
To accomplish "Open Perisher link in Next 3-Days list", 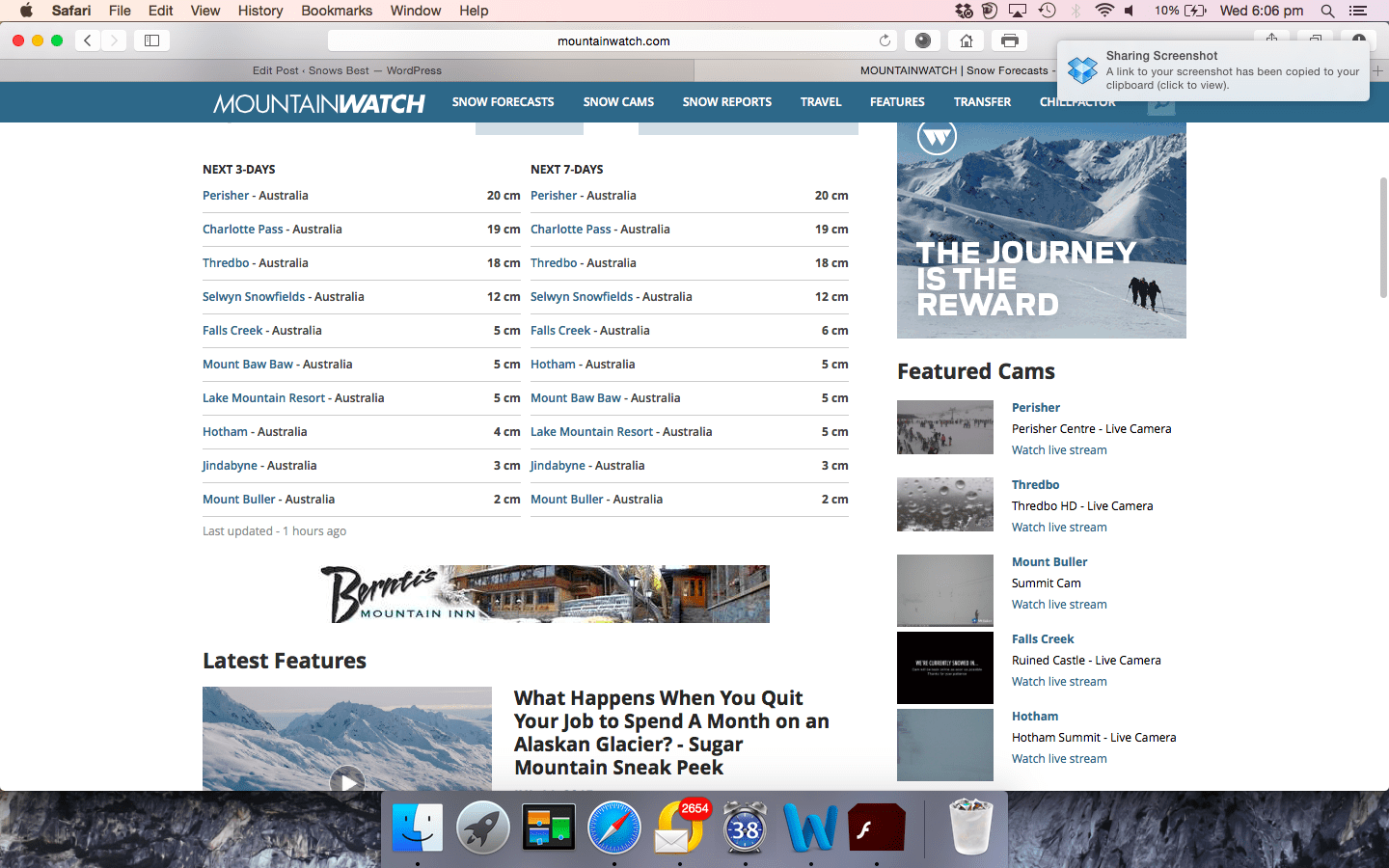I will coord(226,195).
